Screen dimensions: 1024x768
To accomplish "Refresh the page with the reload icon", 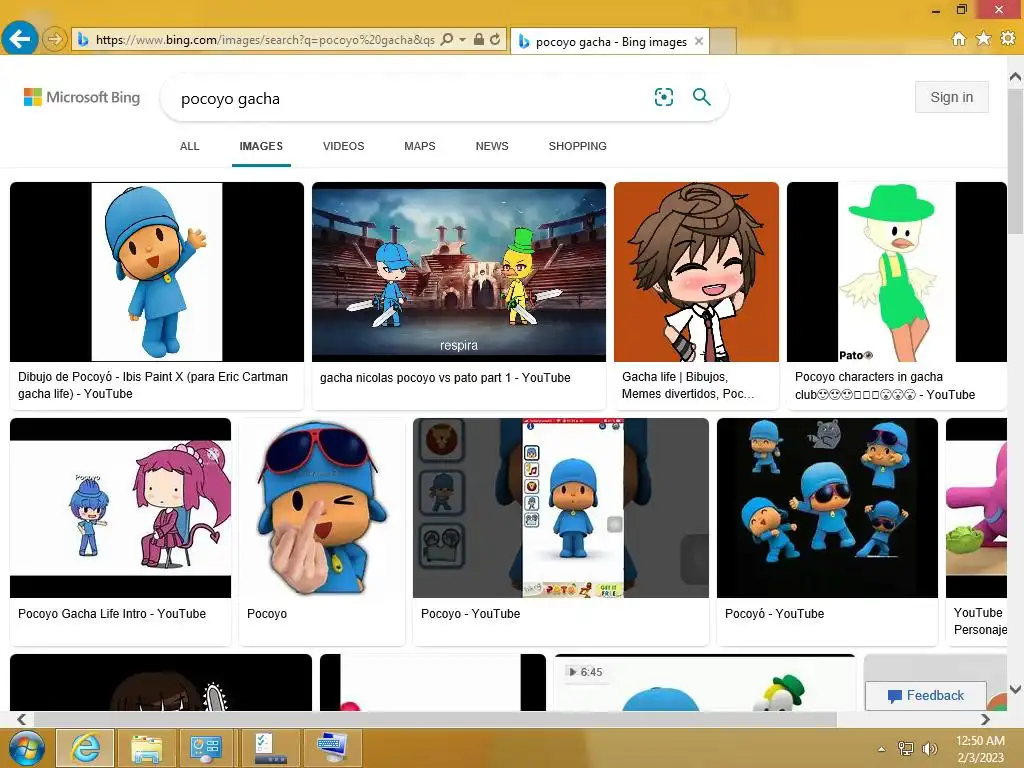I will (x=496, y=39).
